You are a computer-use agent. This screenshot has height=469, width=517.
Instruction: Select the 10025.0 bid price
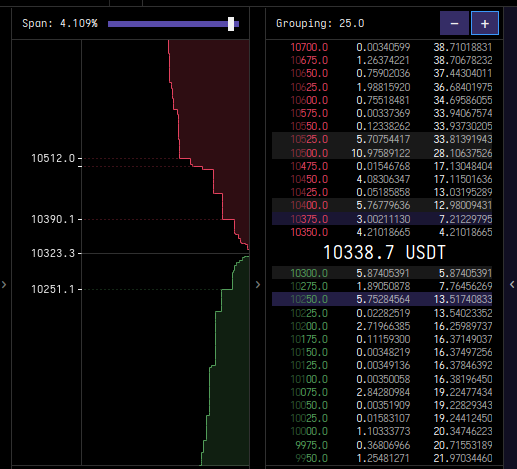pos(309,418)
